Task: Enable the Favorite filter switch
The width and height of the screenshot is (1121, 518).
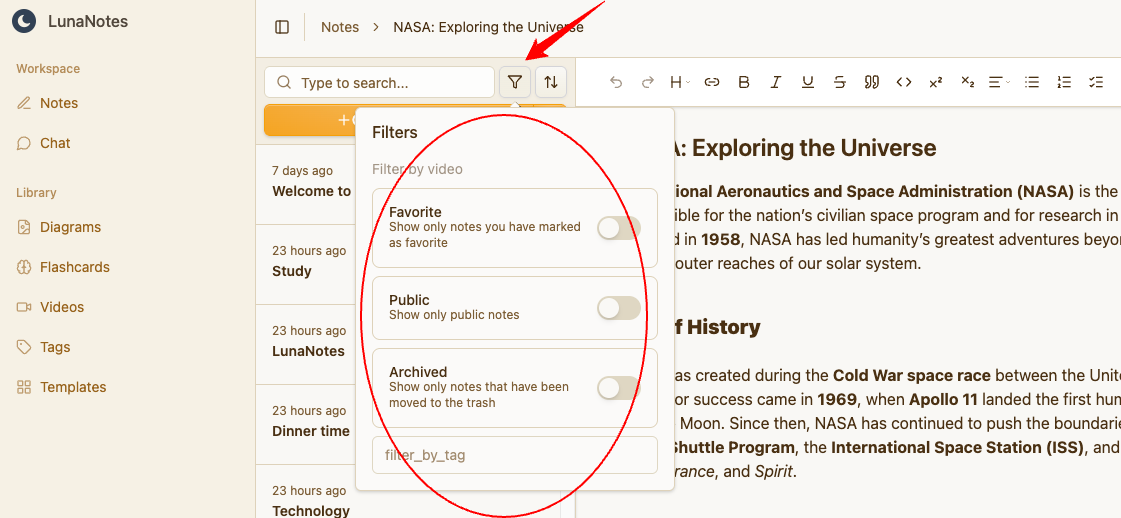Action: (618, 228)
